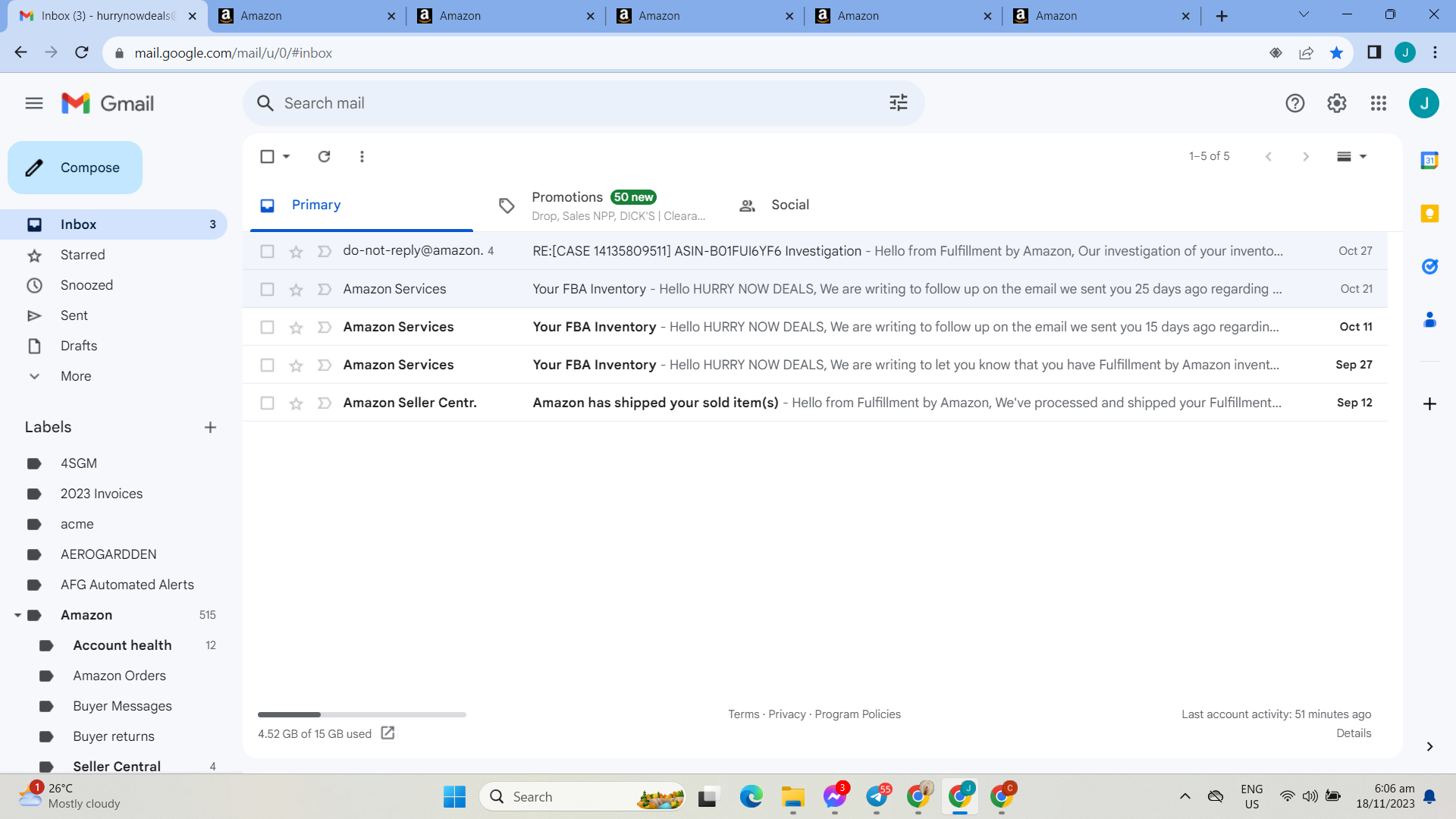Refresh the inbox
This screenshot has height=819, width=1456.
[x=324, y=156]
